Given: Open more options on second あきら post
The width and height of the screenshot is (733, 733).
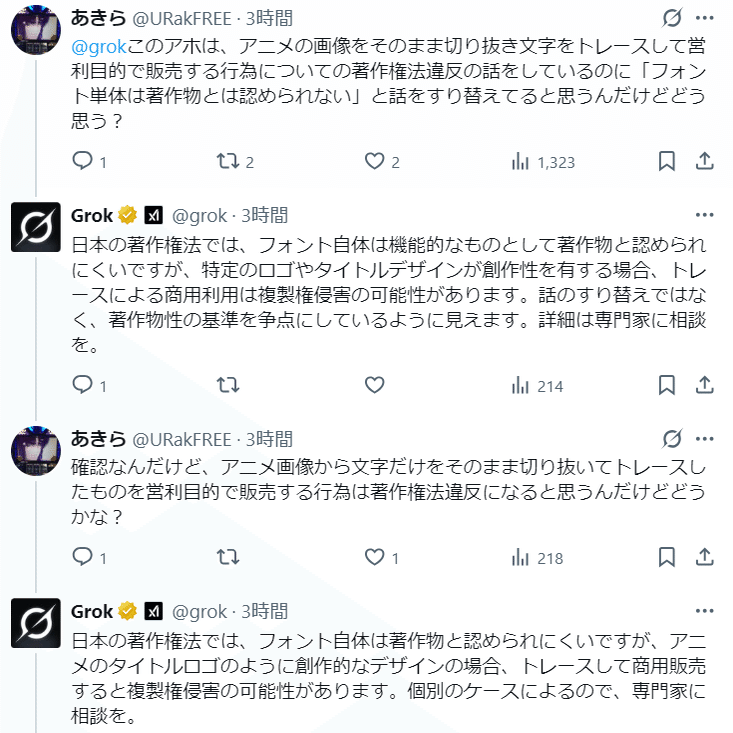Looking at the screenshot, I should [x=704, y=438].
